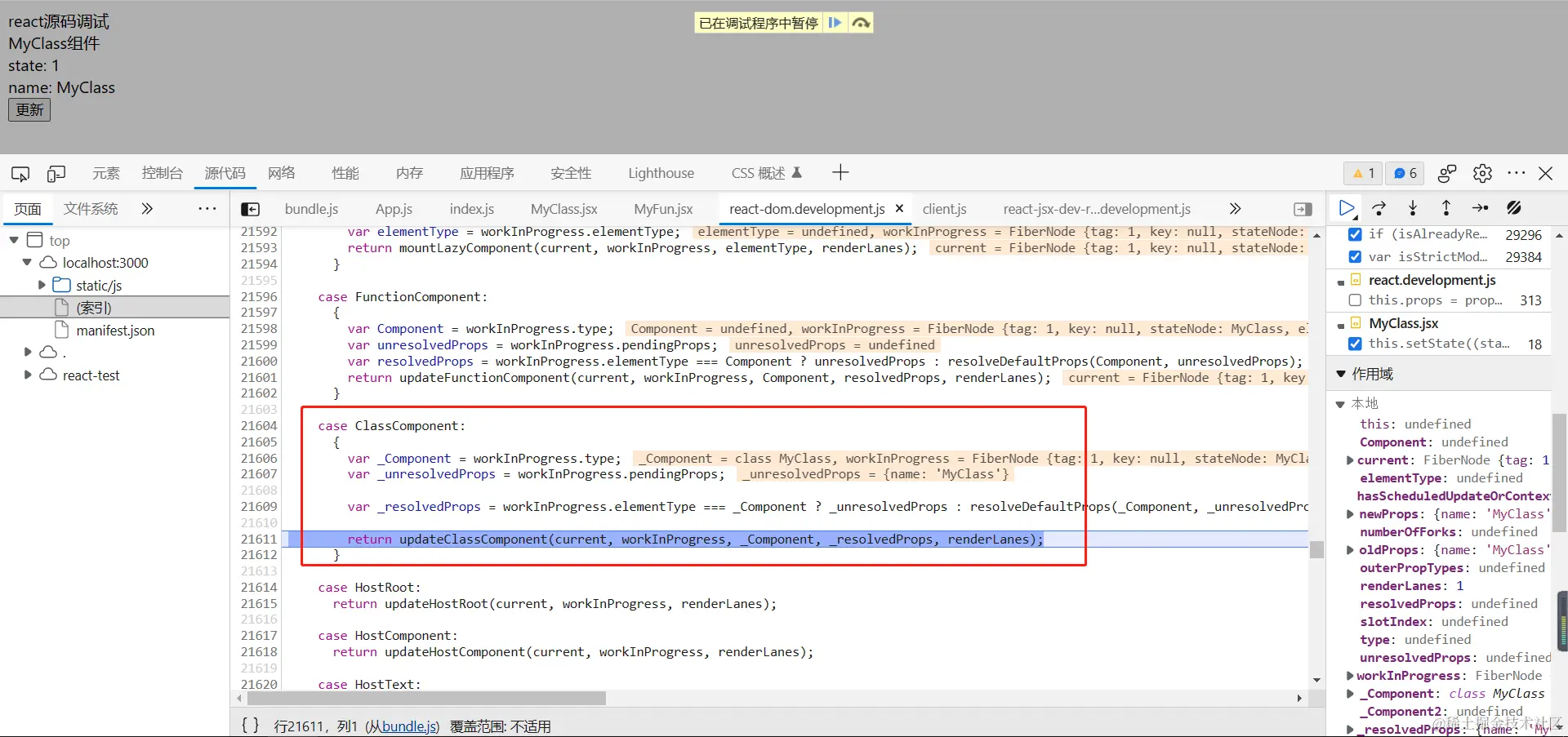Toggle device emulation icon
This screenshot has height=737, width=1568.
pos(56,173)
